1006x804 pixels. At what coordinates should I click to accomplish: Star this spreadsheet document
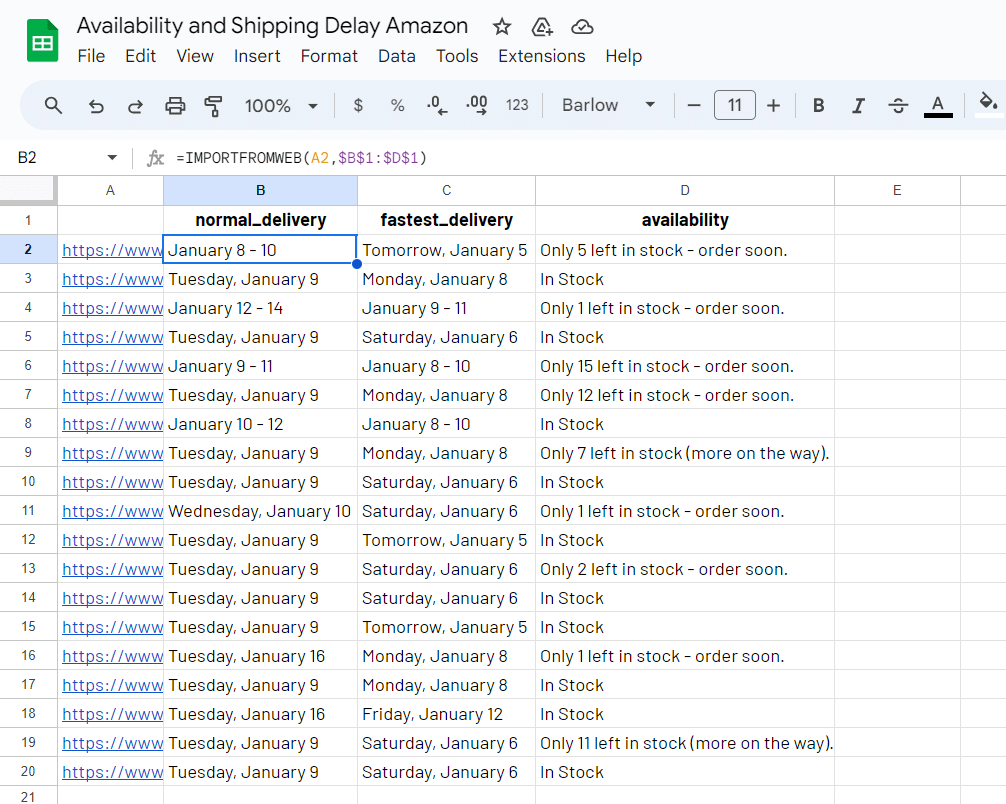point(502,27)
